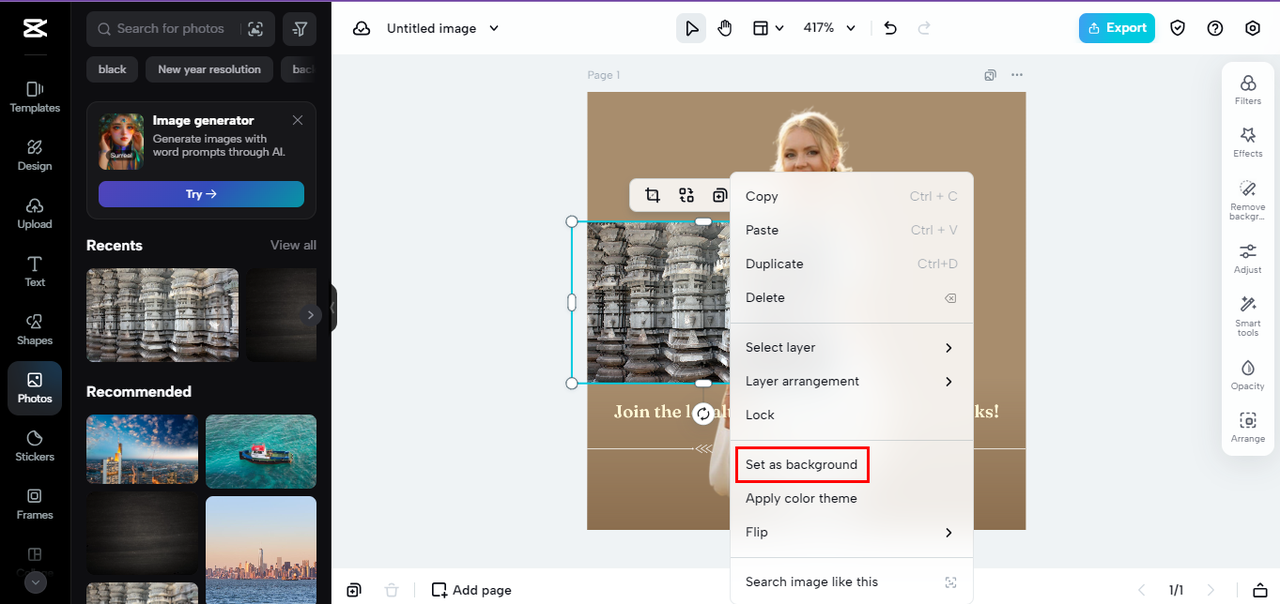Undo the last action
The image size is (1280, 604).
(x=891, y=28)
